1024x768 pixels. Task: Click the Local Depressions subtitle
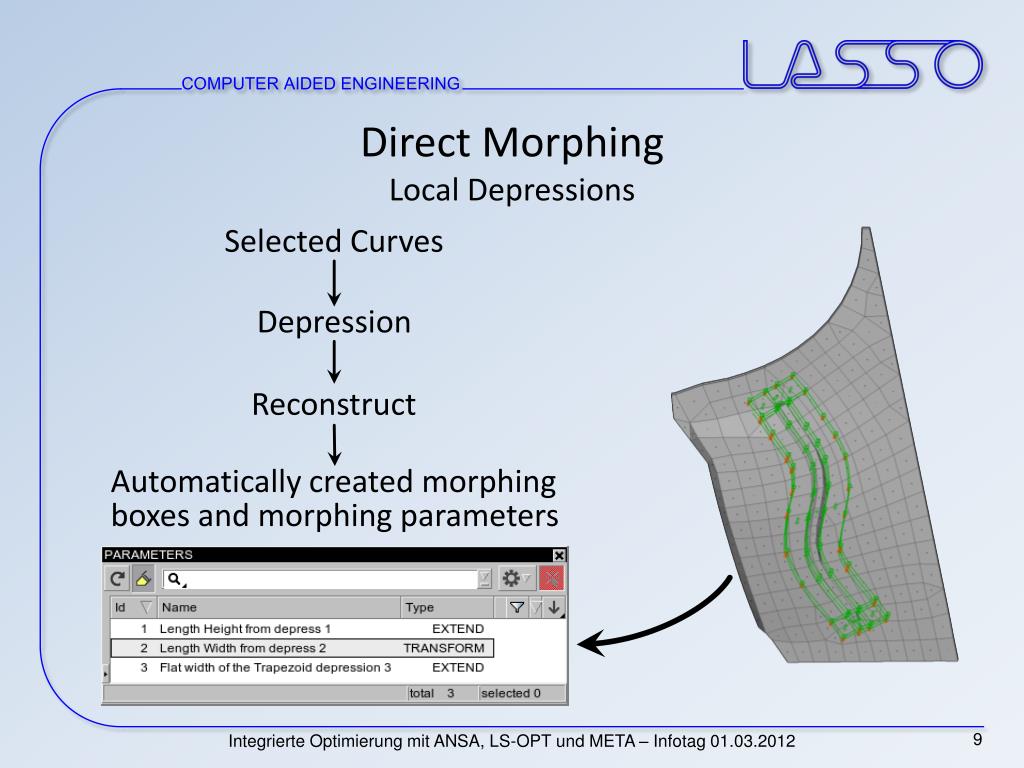click(x=512, y=191)
